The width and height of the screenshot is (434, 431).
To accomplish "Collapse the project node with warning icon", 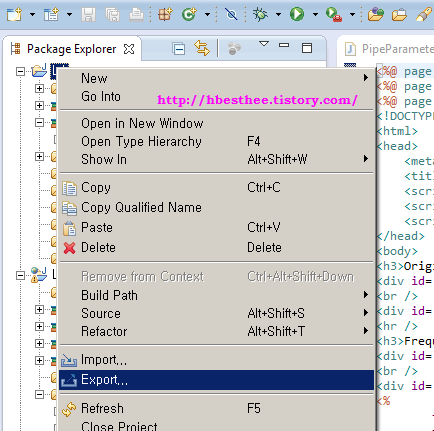I will 21,276.
